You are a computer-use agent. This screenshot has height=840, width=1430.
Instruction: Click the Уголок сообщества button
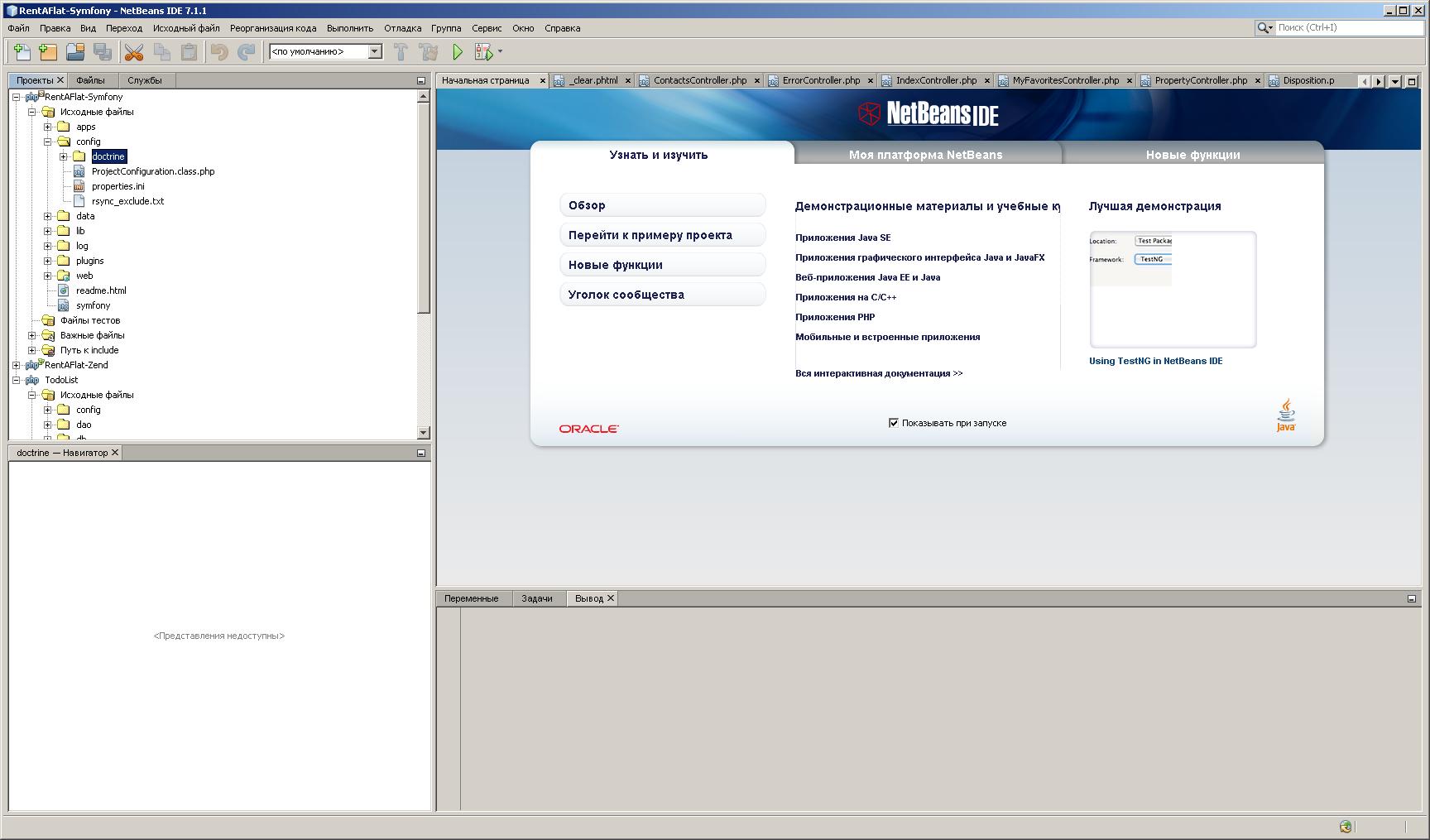click(662, 295)
